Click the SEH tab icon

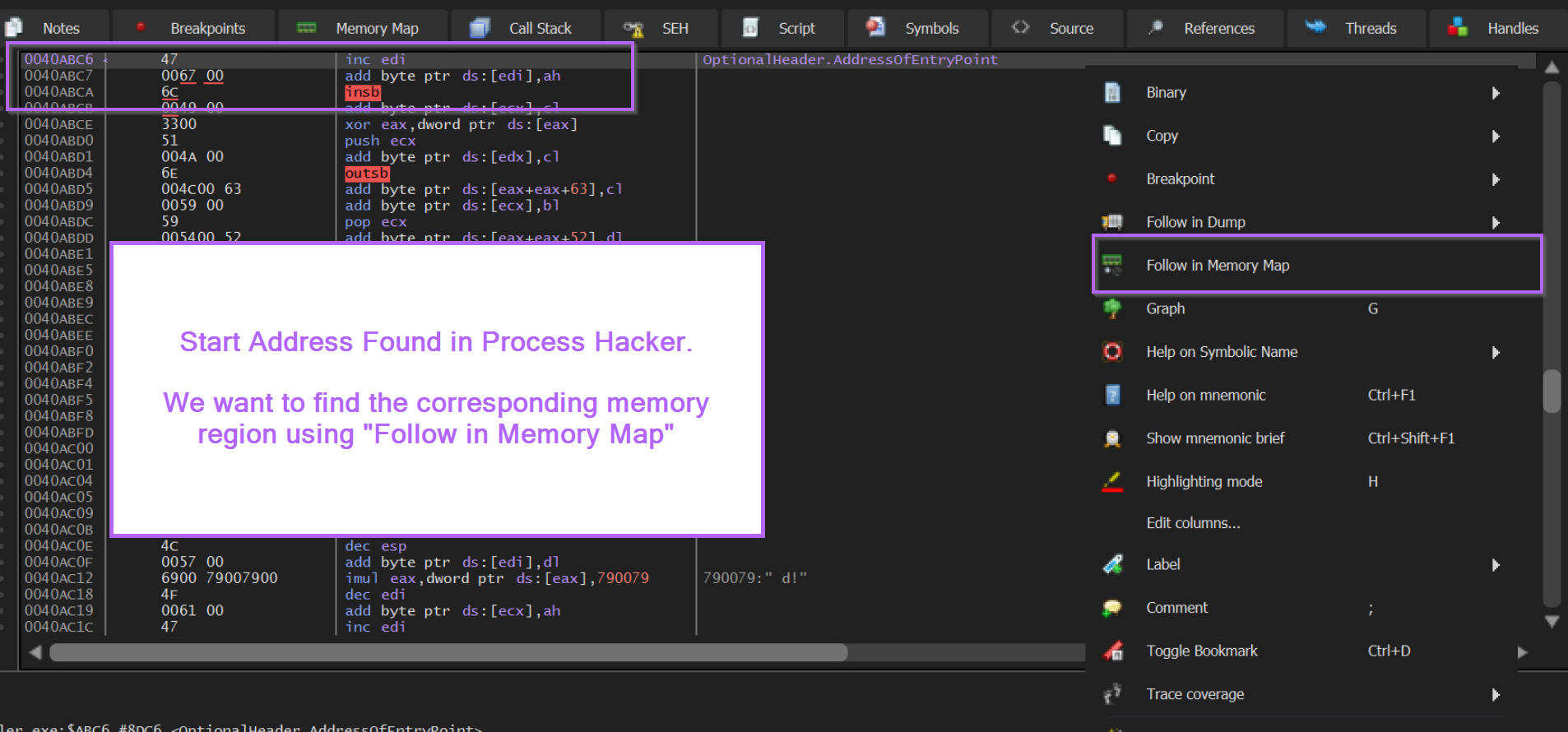pos(633,28)
